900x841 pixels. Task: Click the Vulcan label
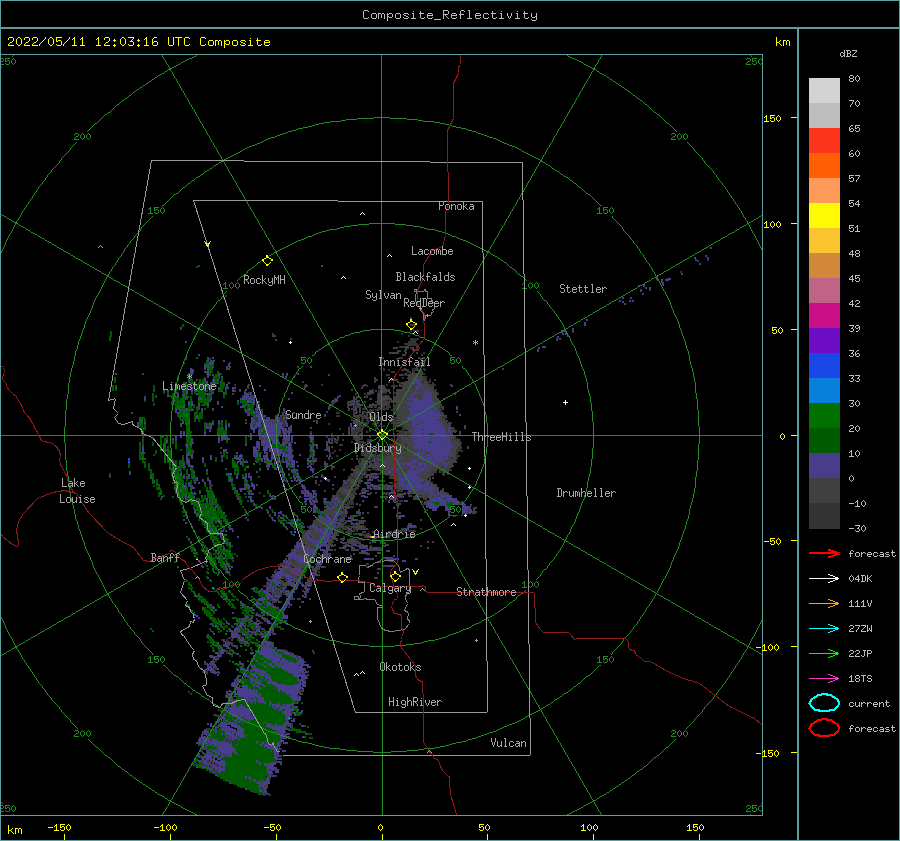pyautogui.click(x=509, y=743)
